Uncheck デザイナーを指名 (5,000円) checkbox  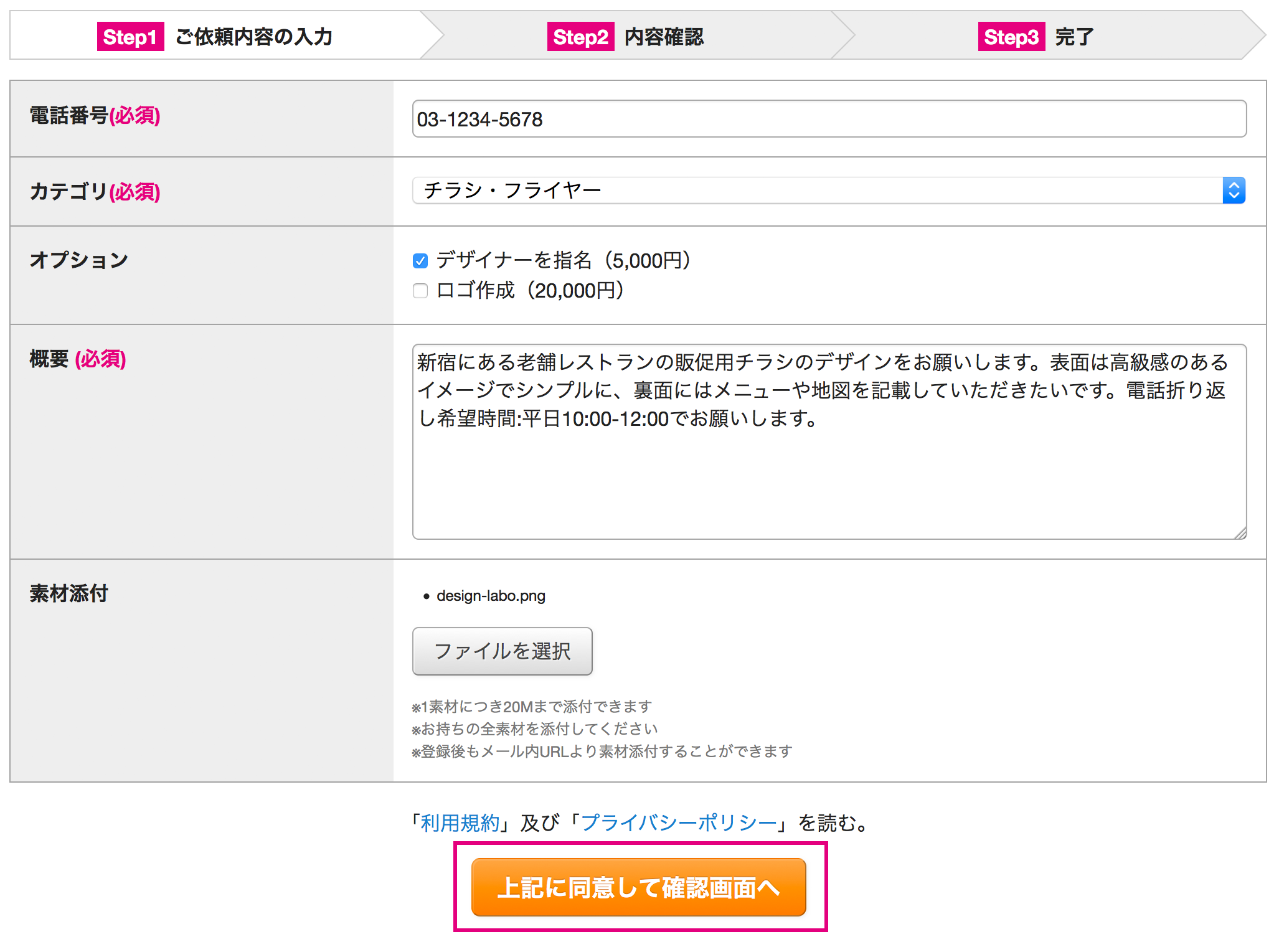pyautogui.click(x=420, y=261)
